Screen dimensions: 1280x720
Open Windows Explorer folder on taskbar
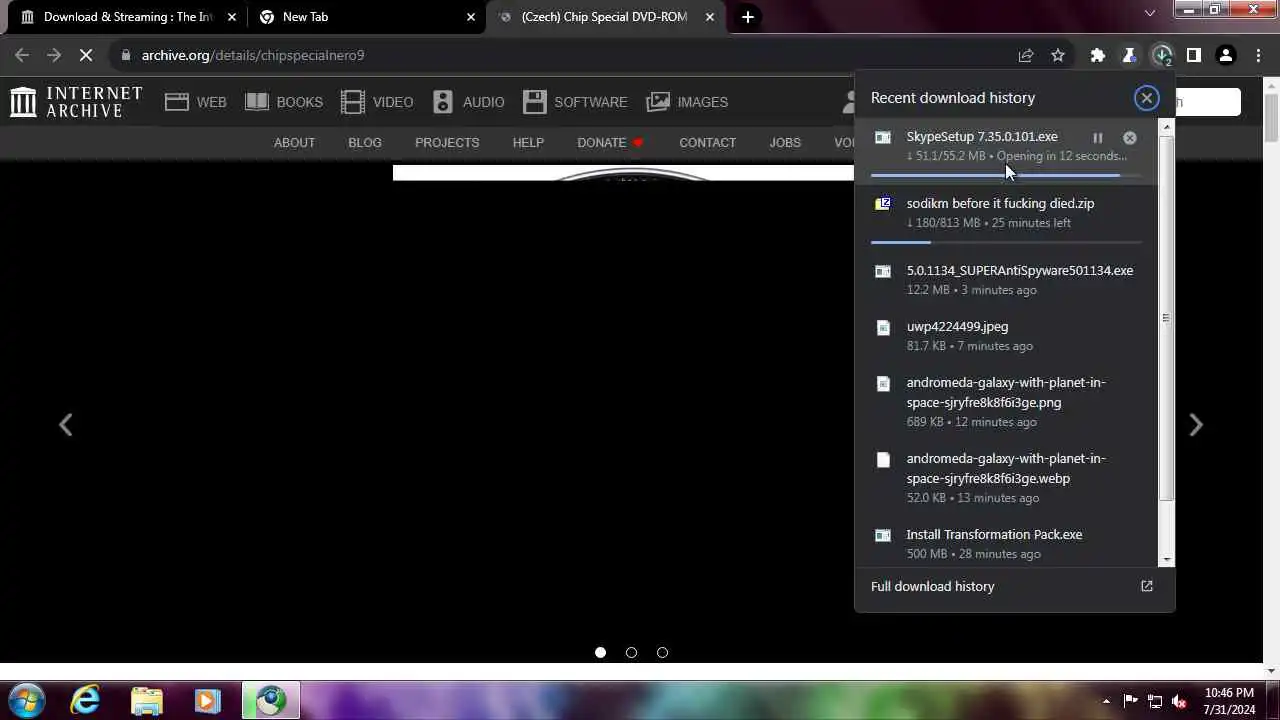147,700
